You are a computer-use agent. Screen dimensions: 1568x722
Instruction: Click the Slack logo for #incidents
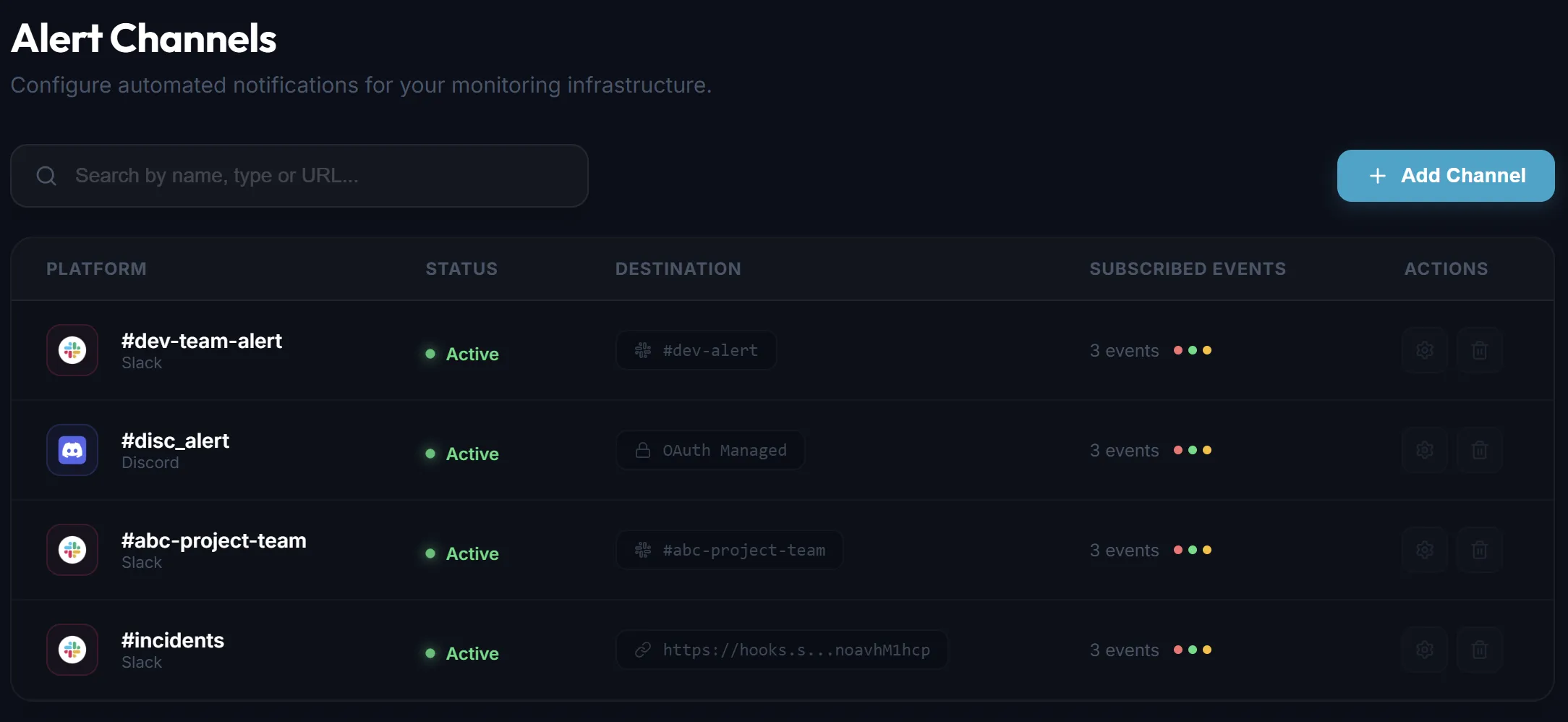pos(72,650)
